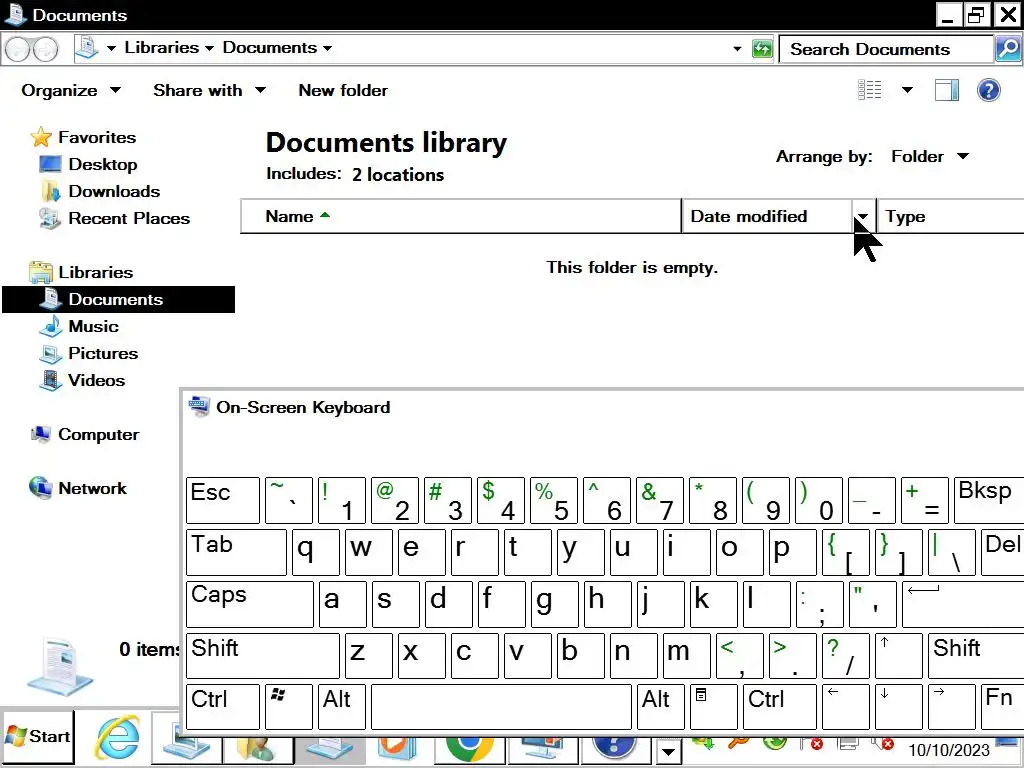This screenshot has height=768, width=1024.
Task: Click the Bksp key on keyboard
Action: [x=989, y=501]
